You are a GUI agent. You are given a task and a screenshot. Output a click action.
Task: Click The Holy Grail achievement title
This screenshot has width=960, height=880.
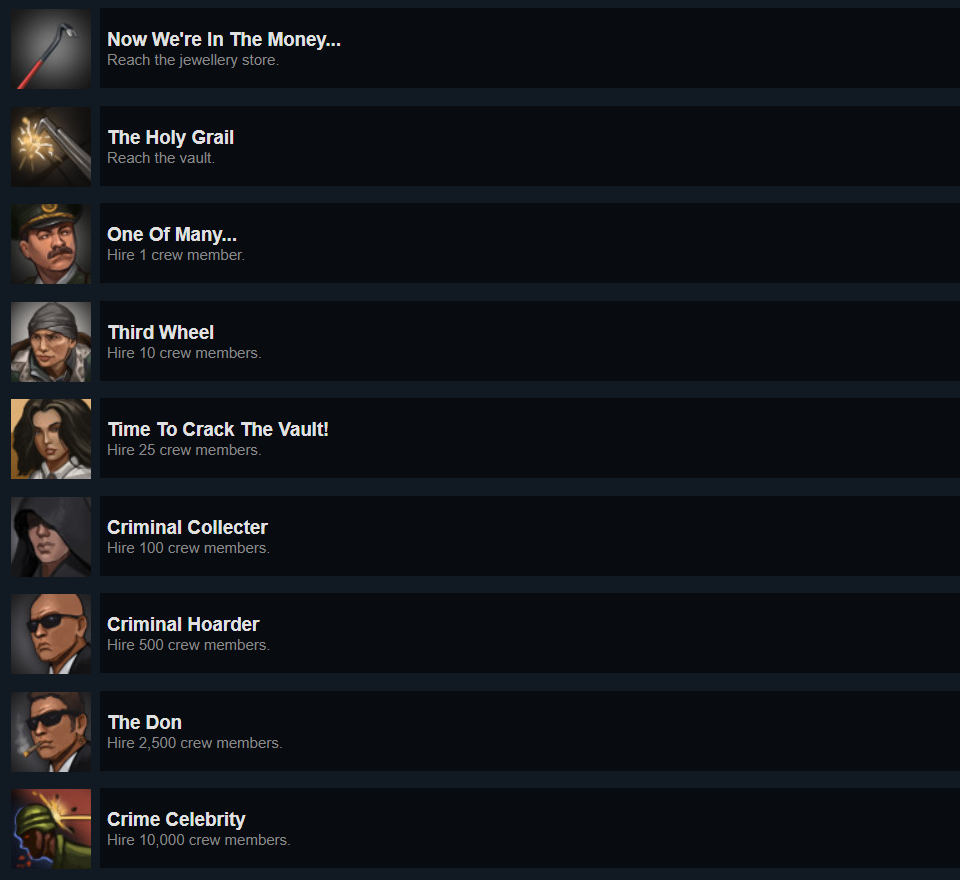pos(171,137)
